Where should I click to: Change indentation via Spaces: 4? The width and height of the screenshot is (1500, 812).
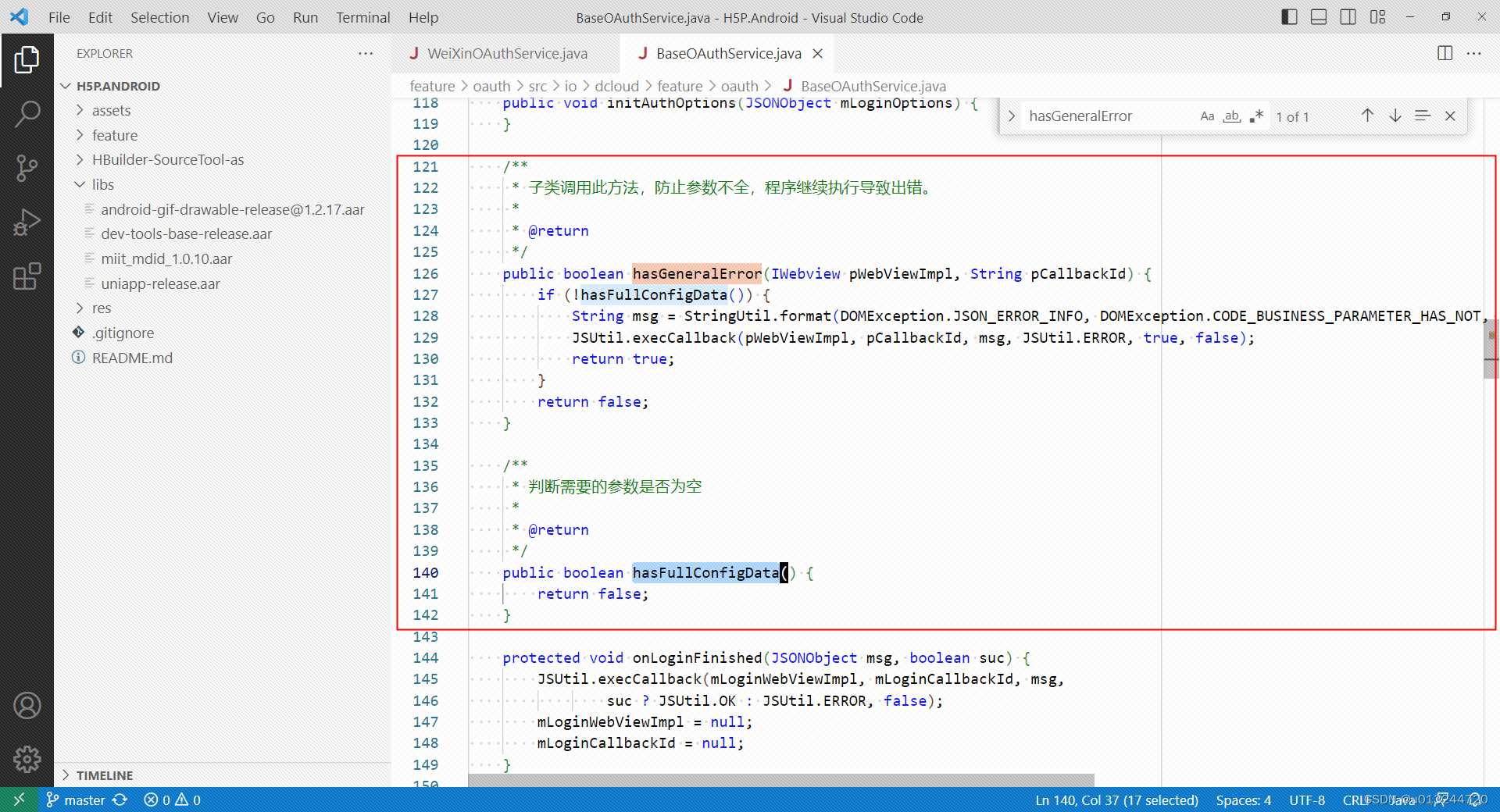tap(1243, 800)
